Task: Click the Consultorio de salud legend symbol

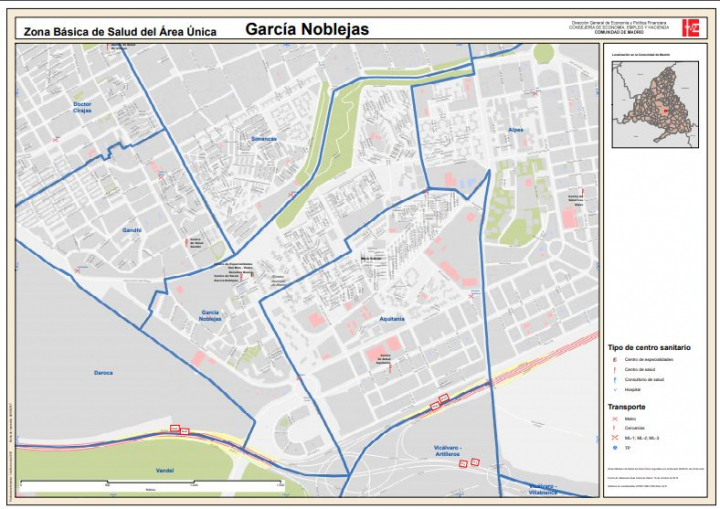Action: coord(614,380)
